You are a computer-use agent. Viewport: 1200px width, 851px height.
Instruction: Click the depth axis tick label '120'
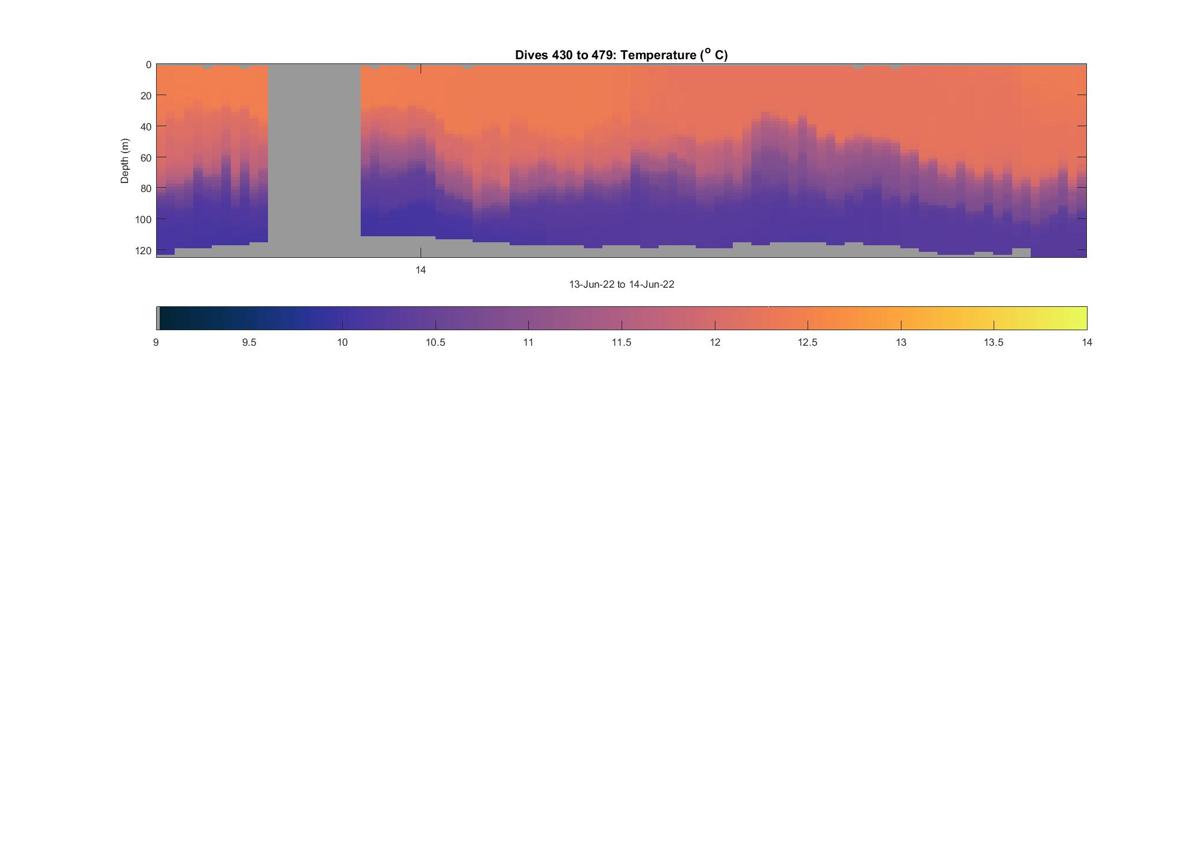(144, 251)
